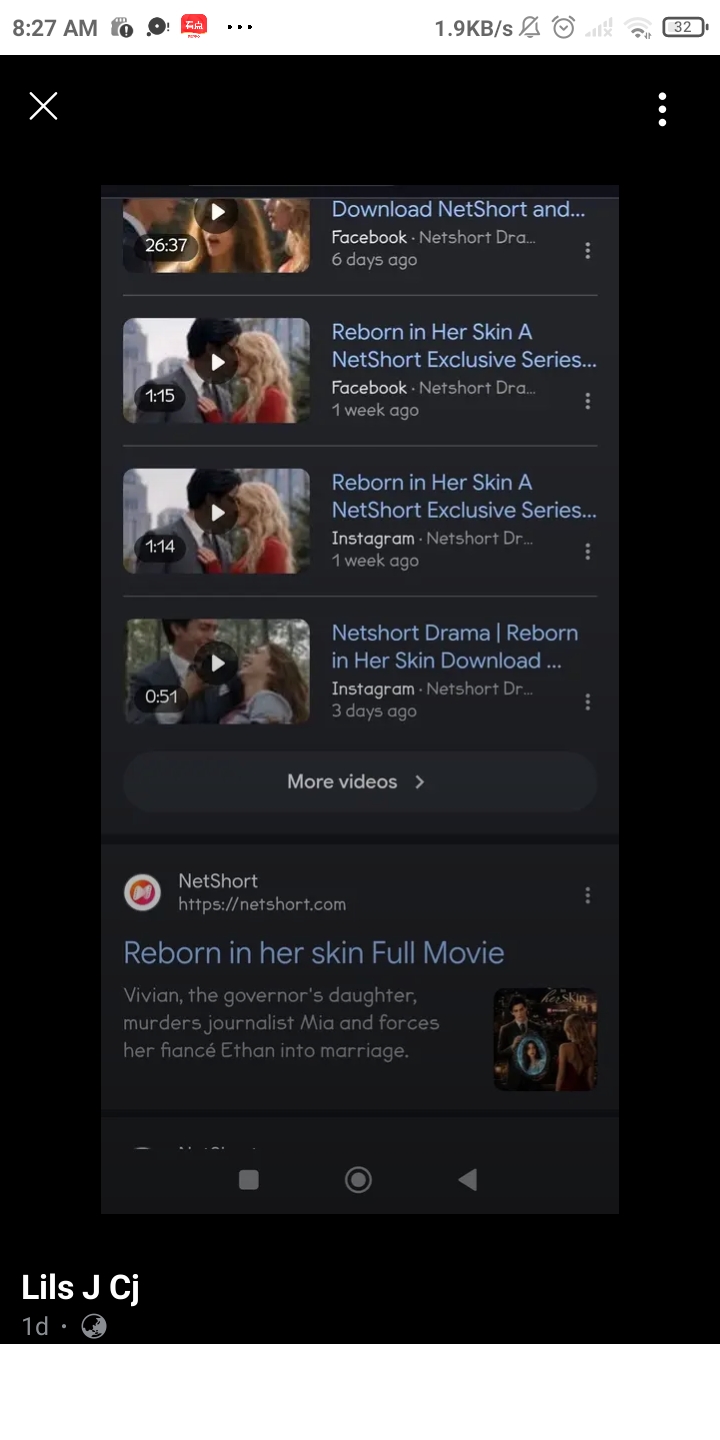Open options for the '3 days ago' video

tap(587, 702)
